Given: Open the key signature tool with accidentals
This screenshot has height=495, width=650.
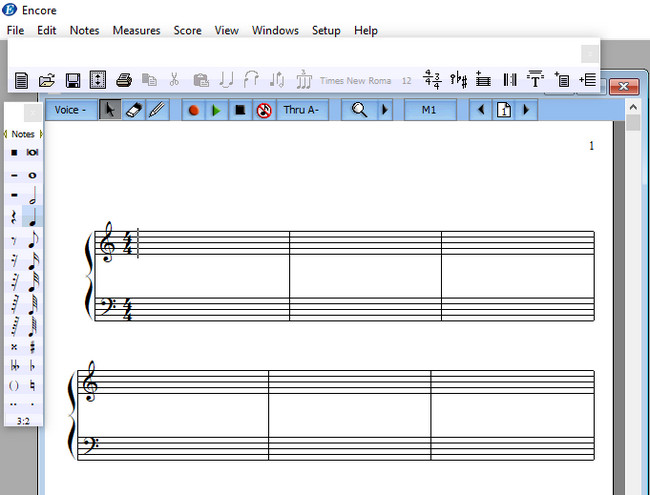Looking at the screenshot, I should point(459,80).
